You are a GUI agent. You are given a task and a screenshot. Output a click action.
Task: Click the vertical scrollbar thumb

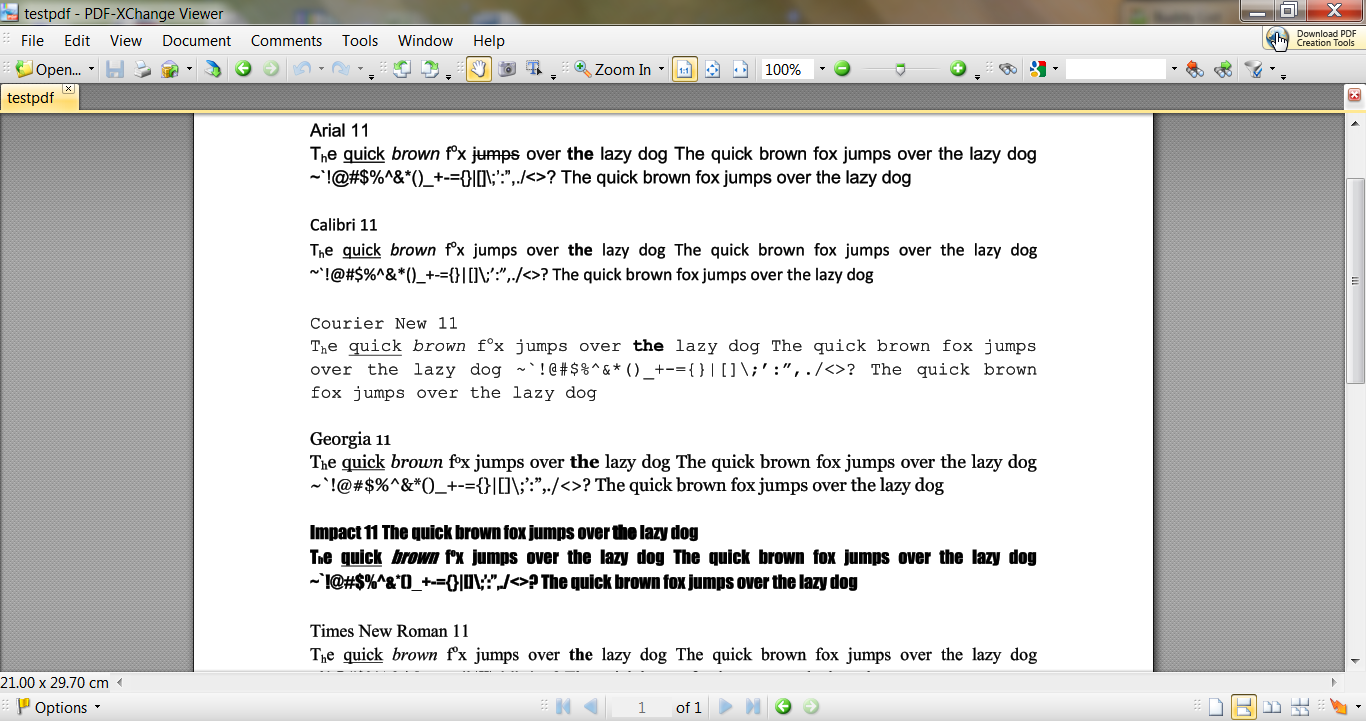[1355, 281]
